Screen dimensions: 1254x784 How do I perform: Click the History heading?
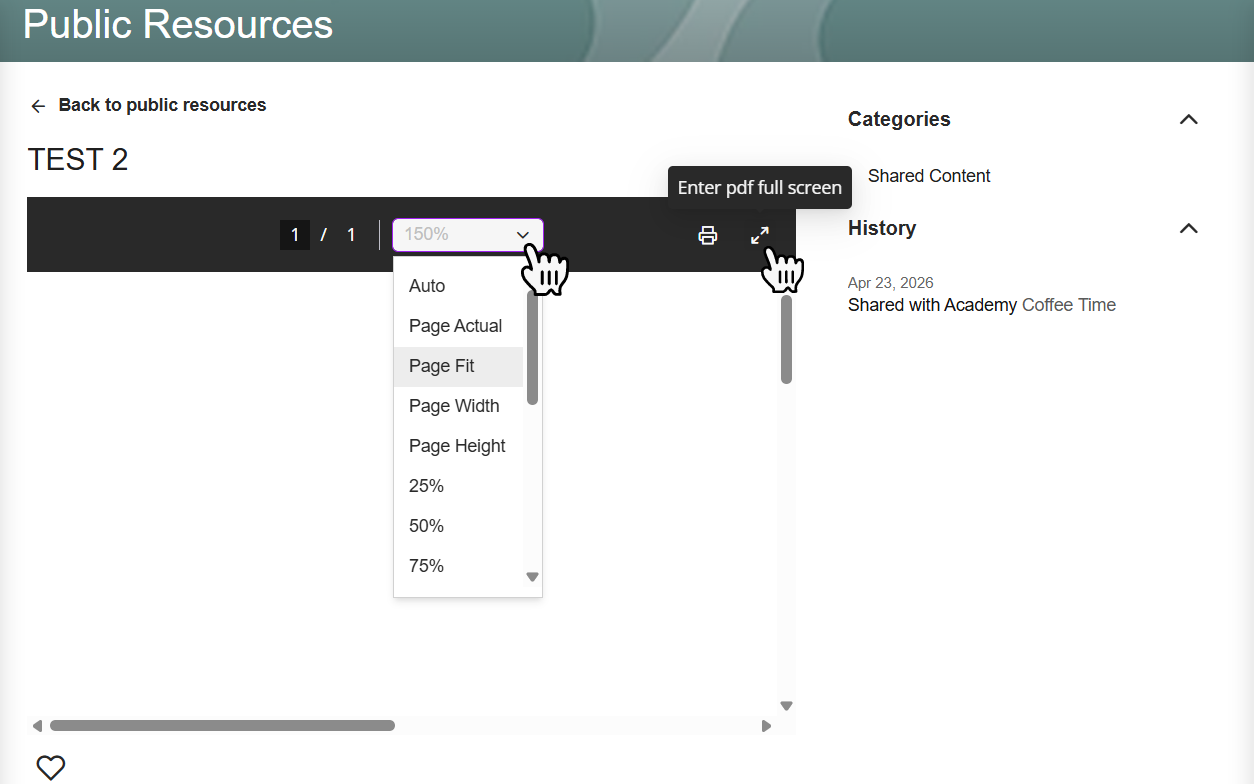[x=882, y=228]
